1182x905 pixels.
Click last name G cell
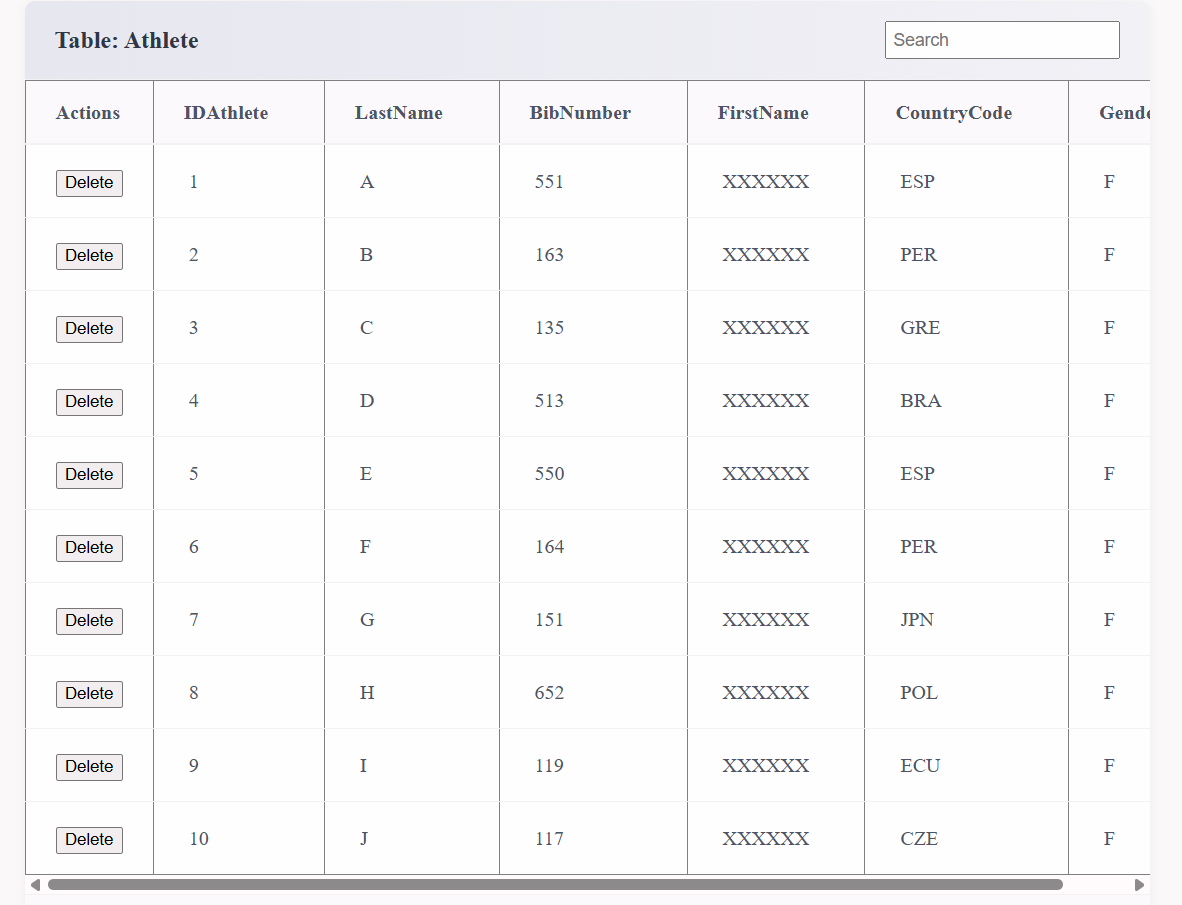point(412,620)
